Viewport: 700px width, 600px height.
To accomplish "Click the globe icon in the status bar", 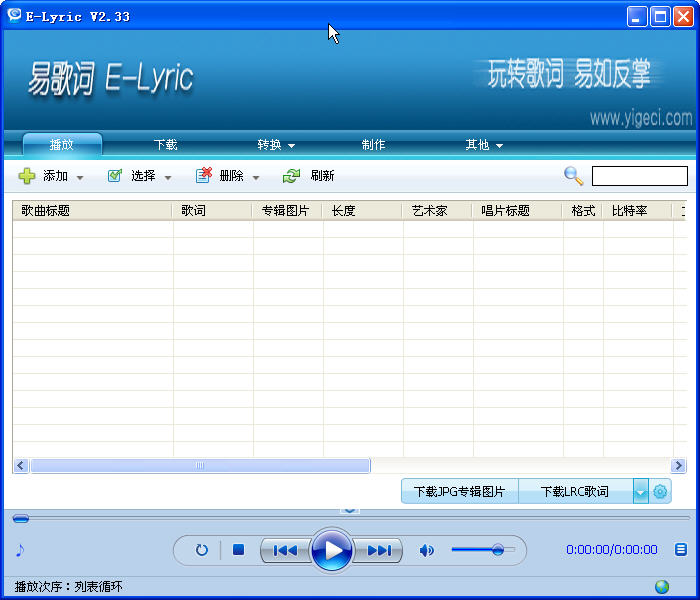I will pyautogui.click(x=662, y=586).
